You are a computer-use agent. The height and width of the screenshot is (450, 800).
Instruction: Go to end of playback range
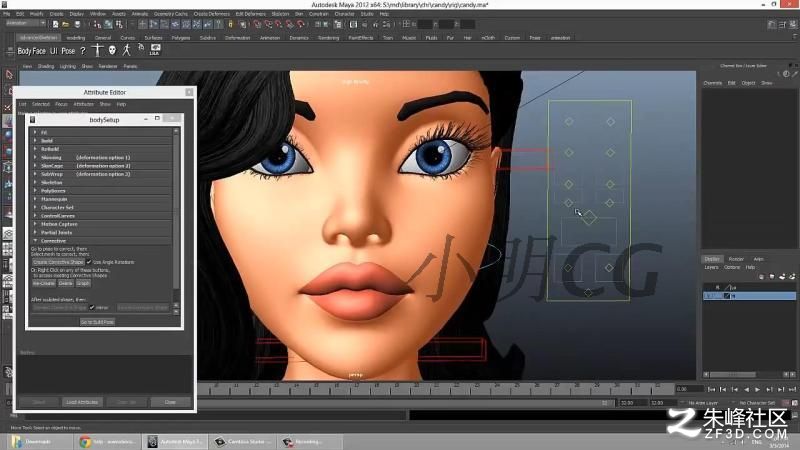pos(792,389)
